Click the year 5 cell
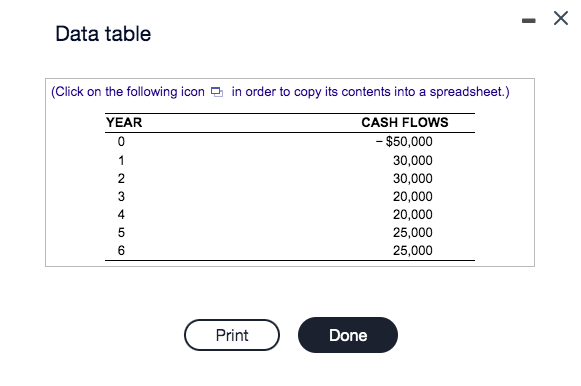The image size is (581, 386). click(x=121, y=233)
